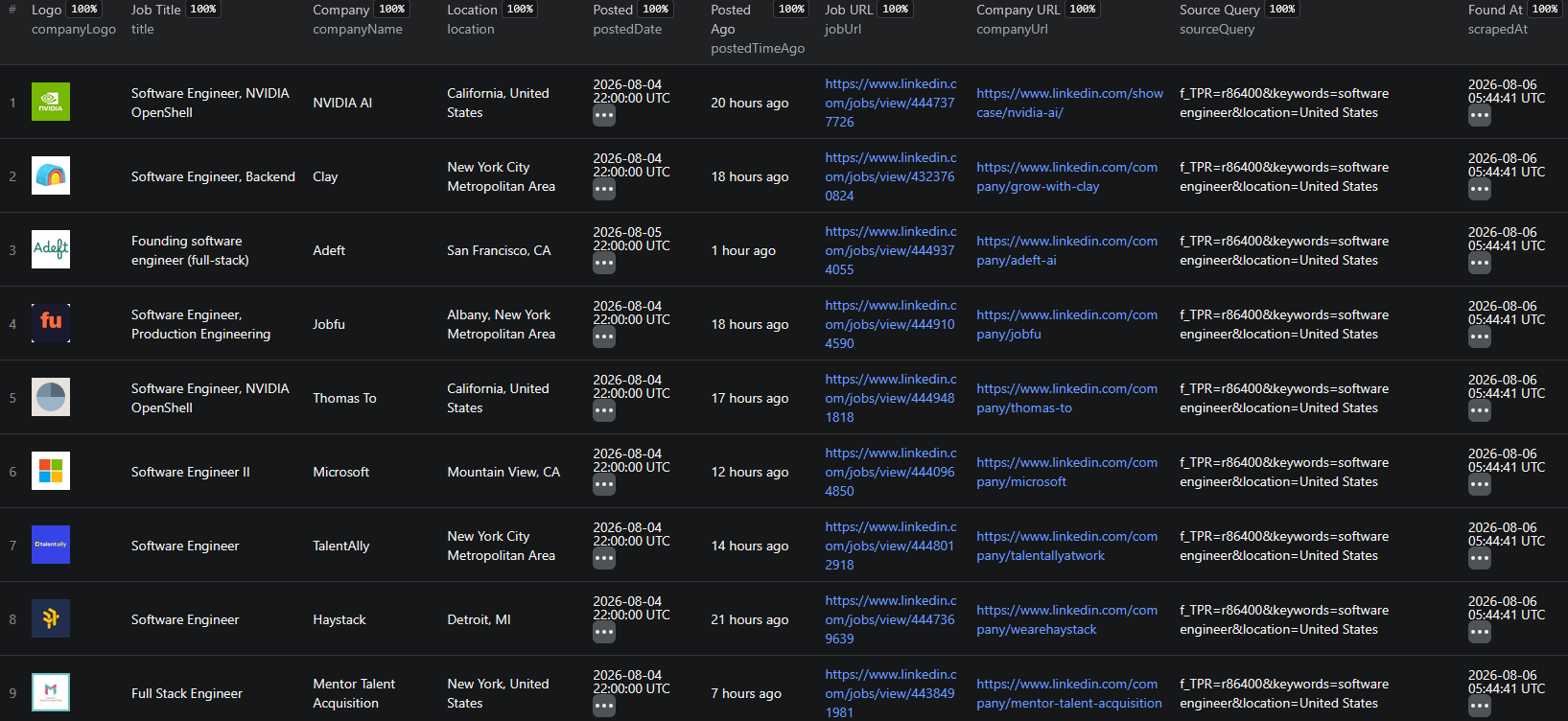This screenshot has width=1568, height=721.
Task: Click the 100% badge beside Source Query header
Action: (1282, 10)
